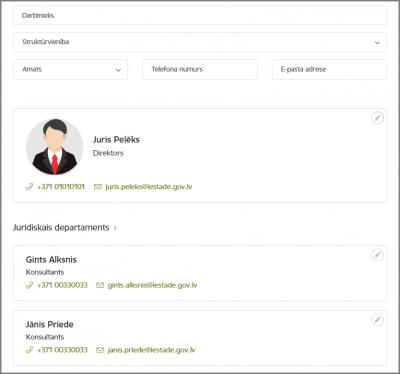400x374 pixels.
Task: Click phone icon in Gints Alksnis card
Action: point(29,285)
